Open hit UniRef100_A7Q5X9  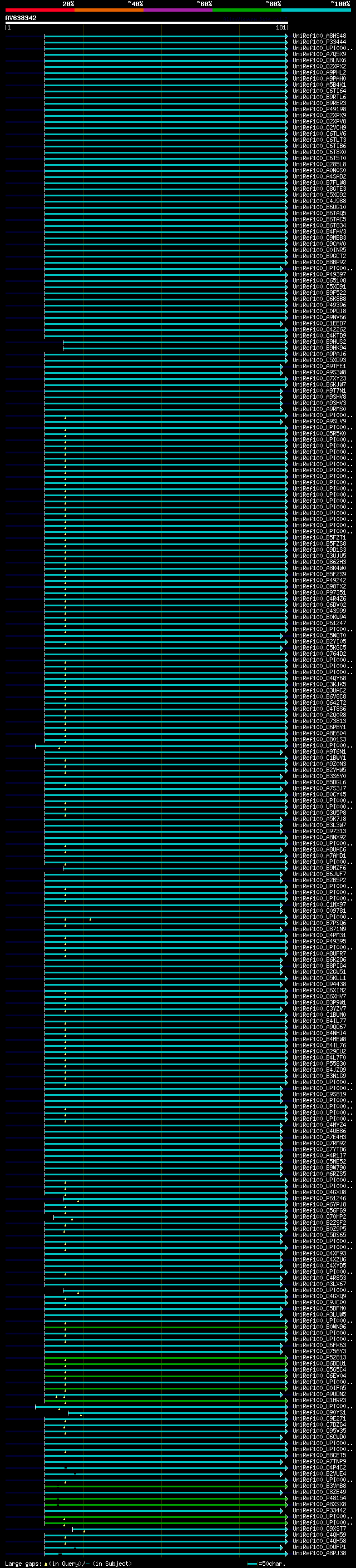pyautogui.click(x=319, y=54)
